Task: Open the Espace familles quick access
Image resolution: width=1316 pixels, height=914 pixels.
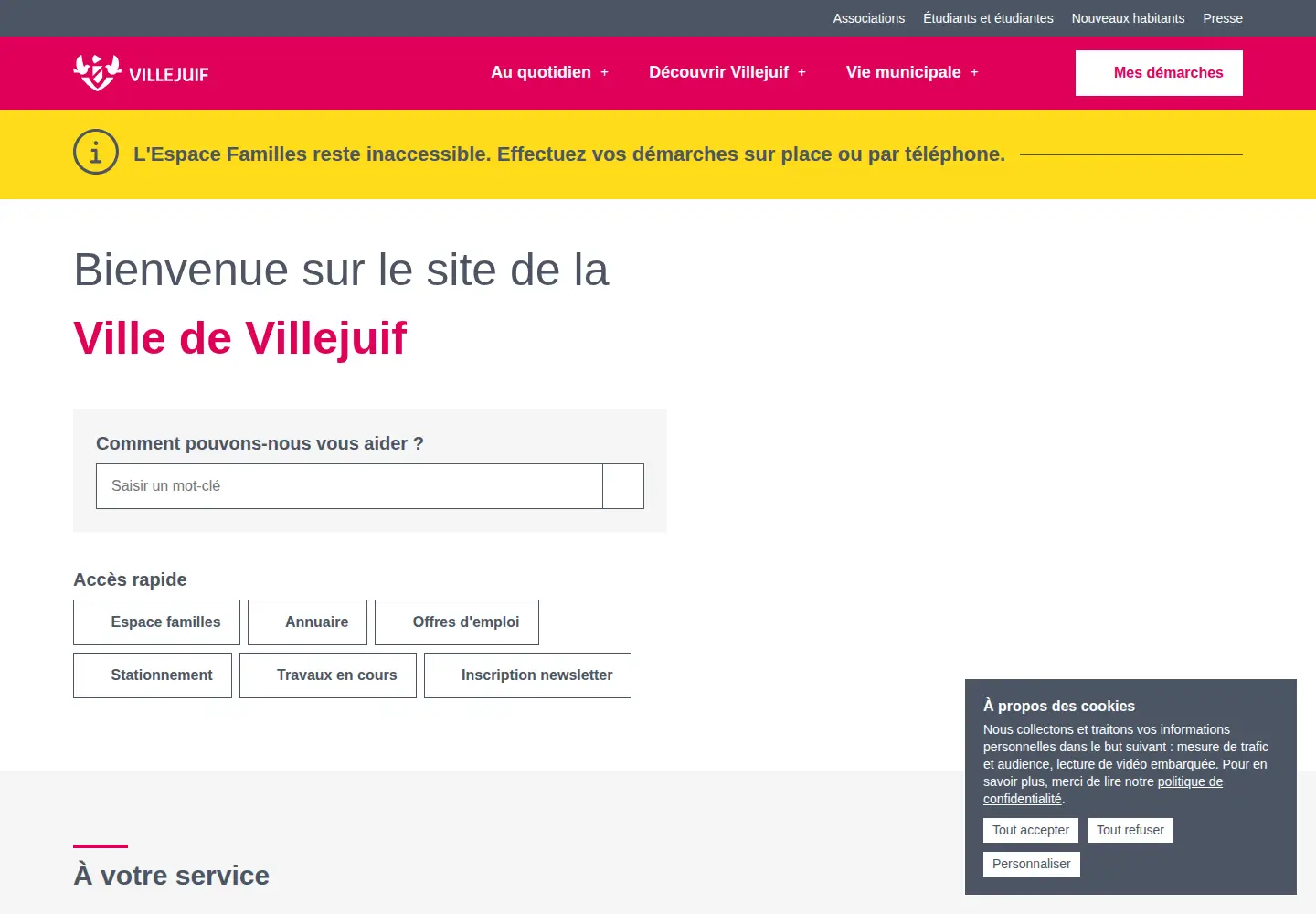Action: pyautogui.click(x=156, y=622)
